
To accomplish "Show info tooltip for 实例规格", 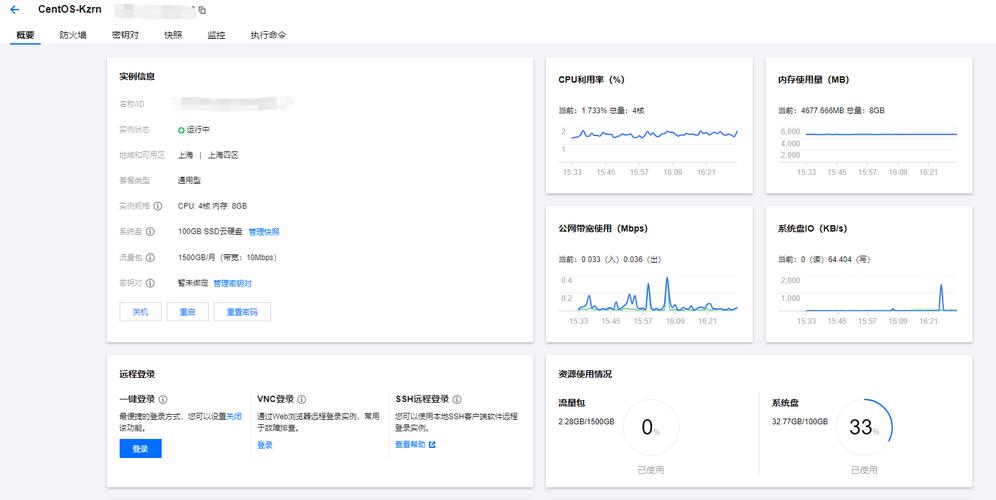I will click(x=158, y=206).
